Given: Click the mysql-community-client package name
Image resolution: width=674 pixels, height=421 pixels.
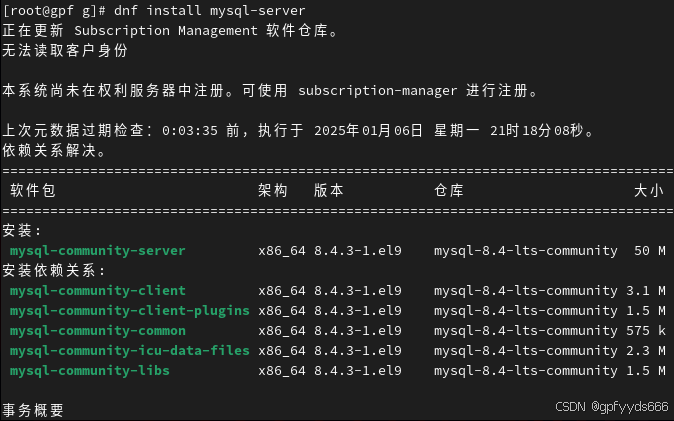Looking at the screenshot, I should tap(98, 291).
